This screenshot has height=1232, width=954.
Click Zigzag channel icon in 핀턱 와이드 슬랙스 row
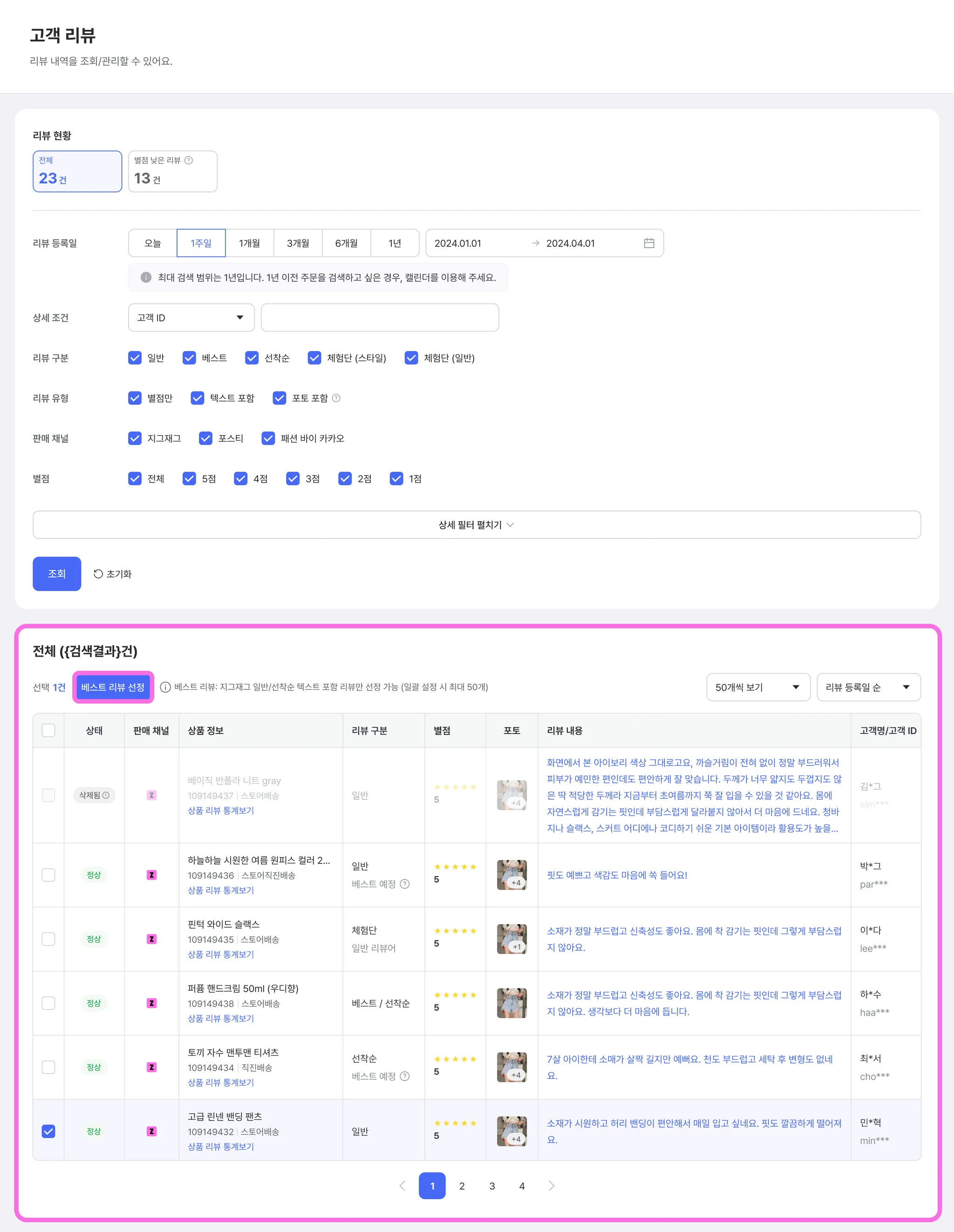(151, 939)
